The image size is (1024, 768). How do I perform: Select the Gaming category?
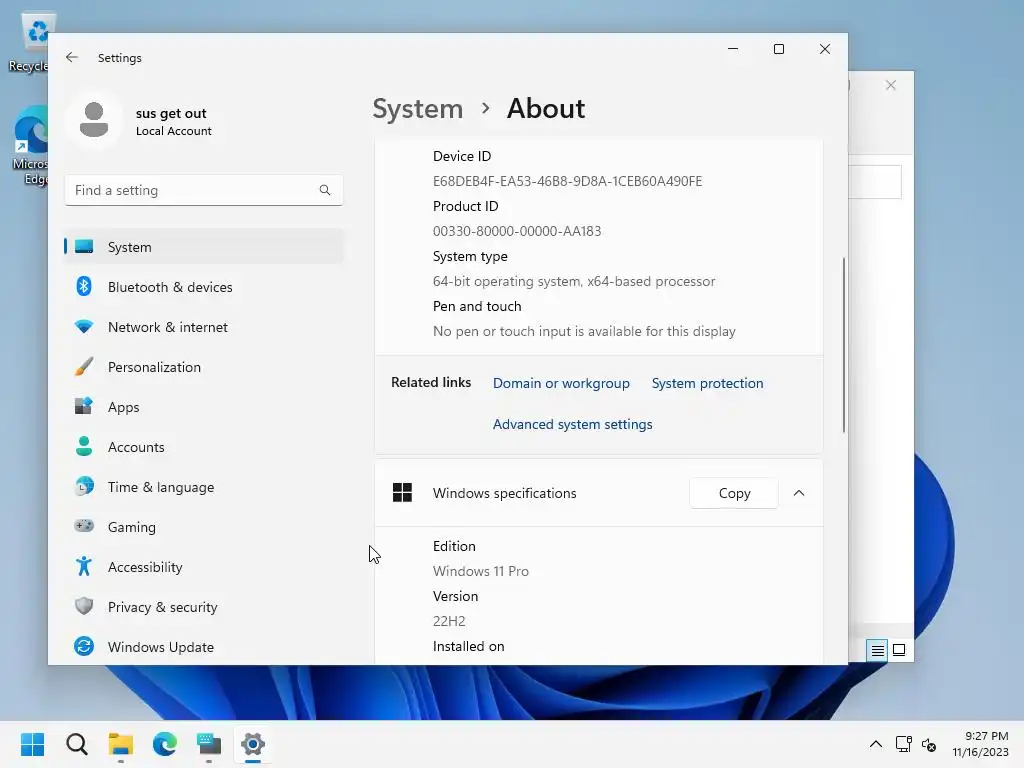204,526
